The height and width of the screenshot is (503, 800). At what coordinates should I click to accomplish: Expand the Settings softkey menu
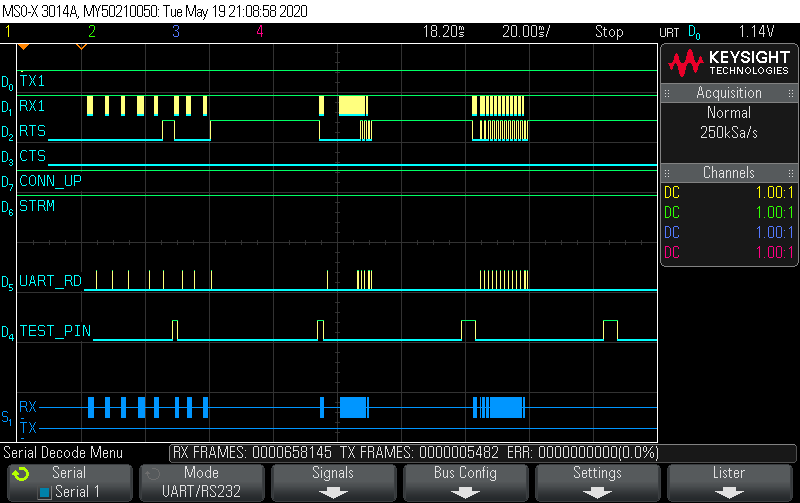pyautogui.click(x=597, y=483)
